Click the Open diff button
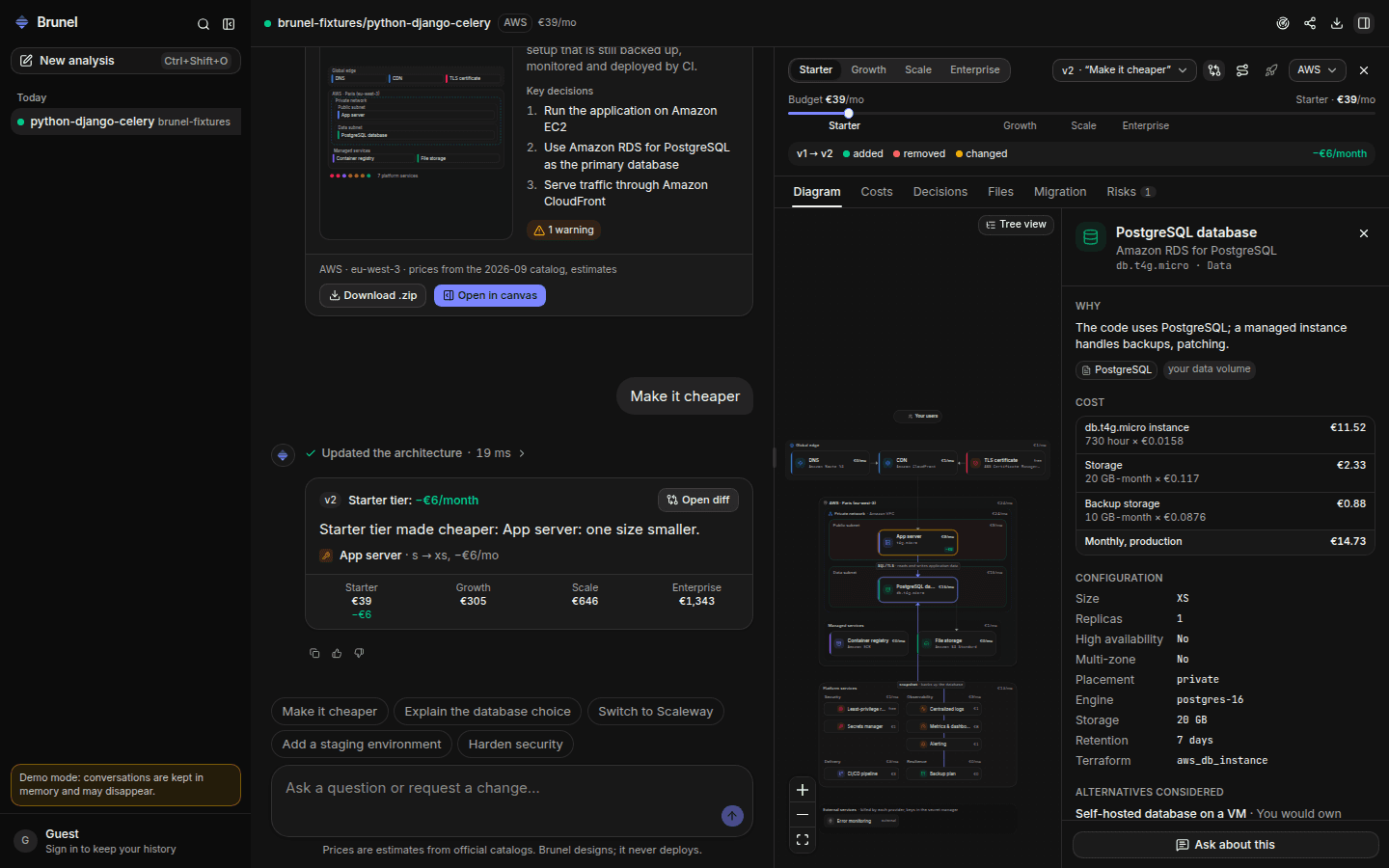The width and height of the screenshot is (1389, 868). (698, 501)
